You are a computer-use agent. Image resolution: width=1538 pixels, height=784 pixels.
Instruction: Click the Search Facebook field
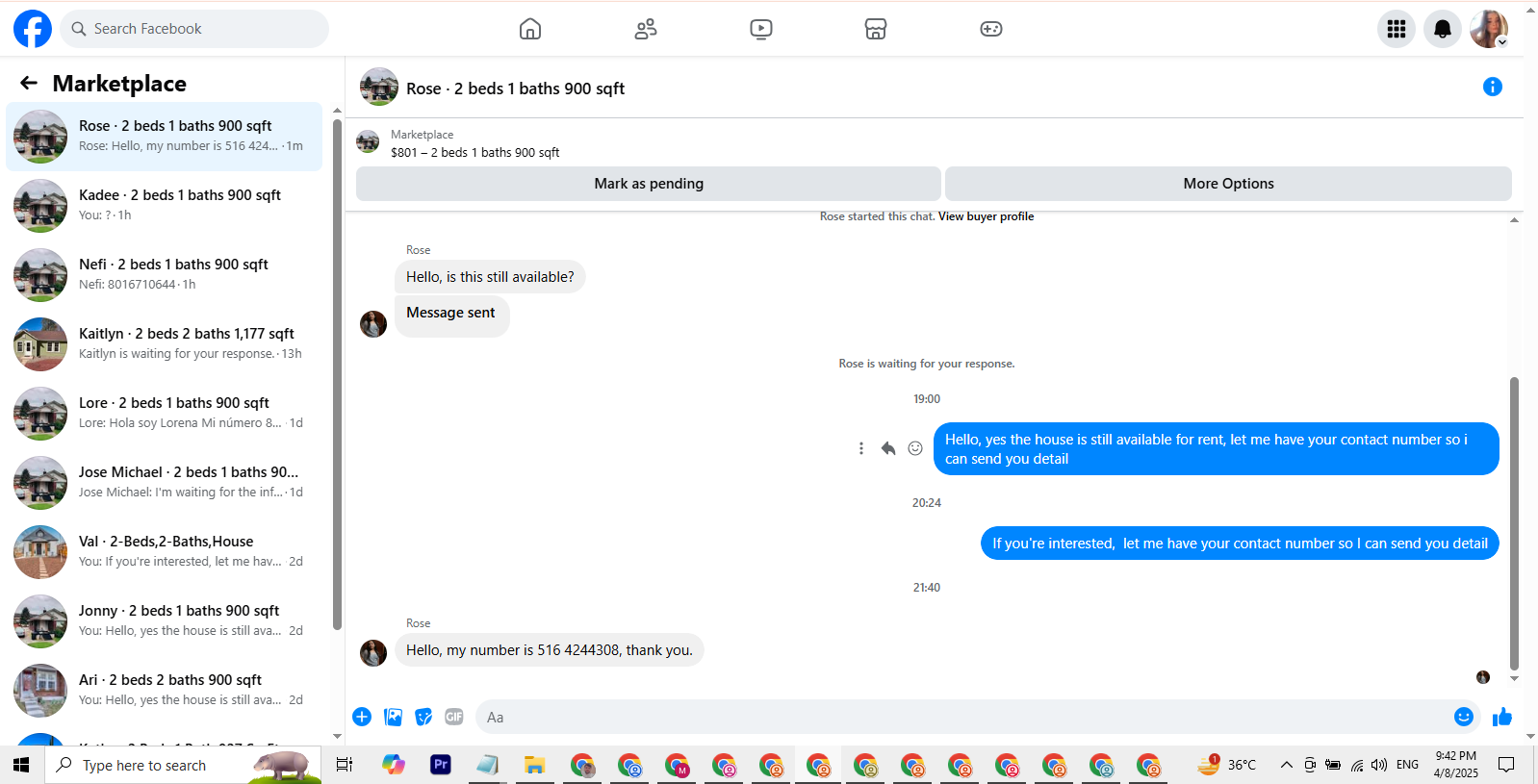(194, 29)
